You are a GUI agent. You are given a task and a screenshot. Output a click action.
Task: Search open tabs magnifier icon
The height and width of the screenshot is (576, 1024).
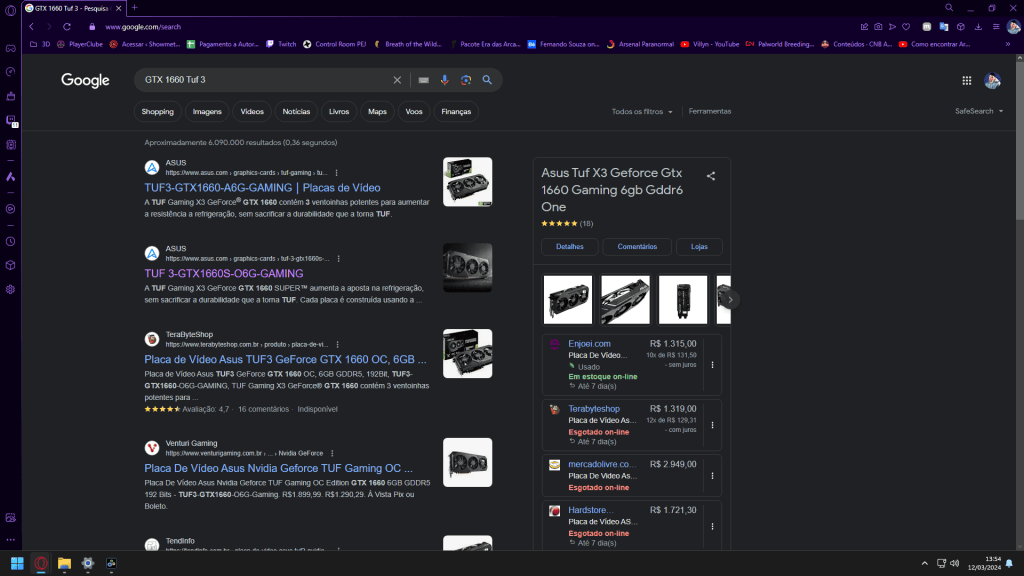(x=949, y=8)
